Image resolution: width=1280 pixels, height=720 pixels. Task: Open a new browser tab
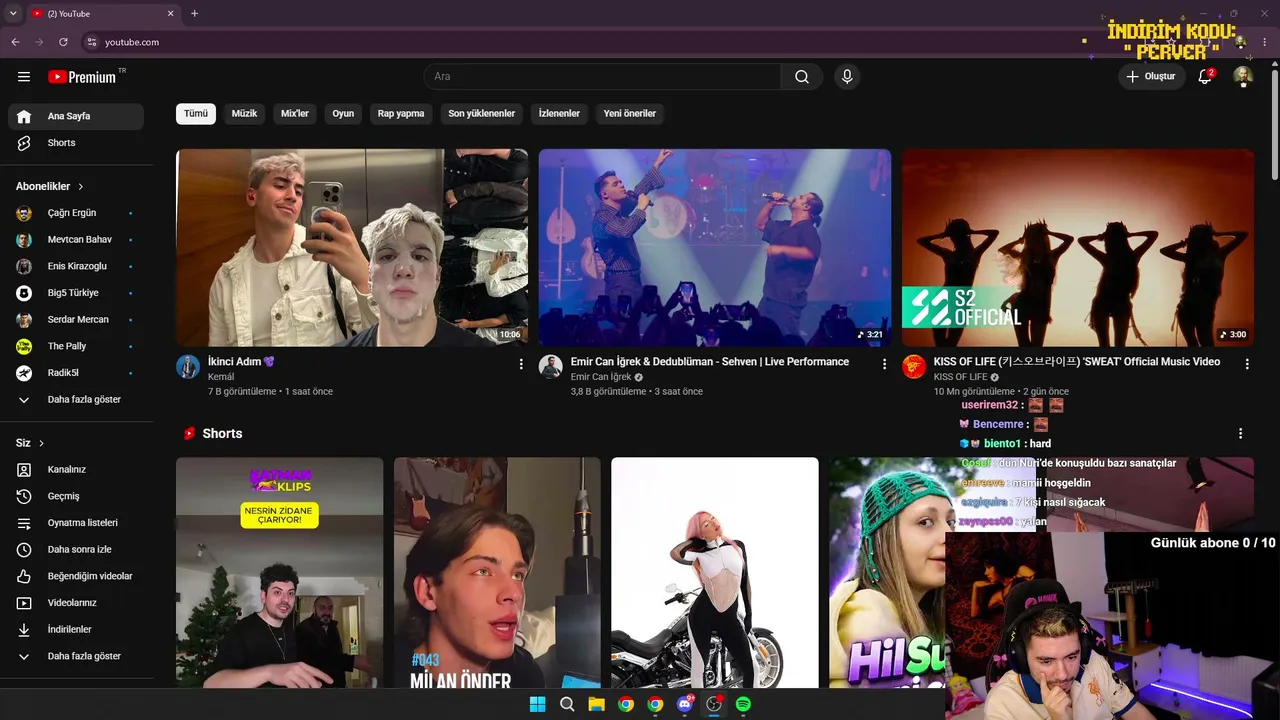click(x=194, y=13)
